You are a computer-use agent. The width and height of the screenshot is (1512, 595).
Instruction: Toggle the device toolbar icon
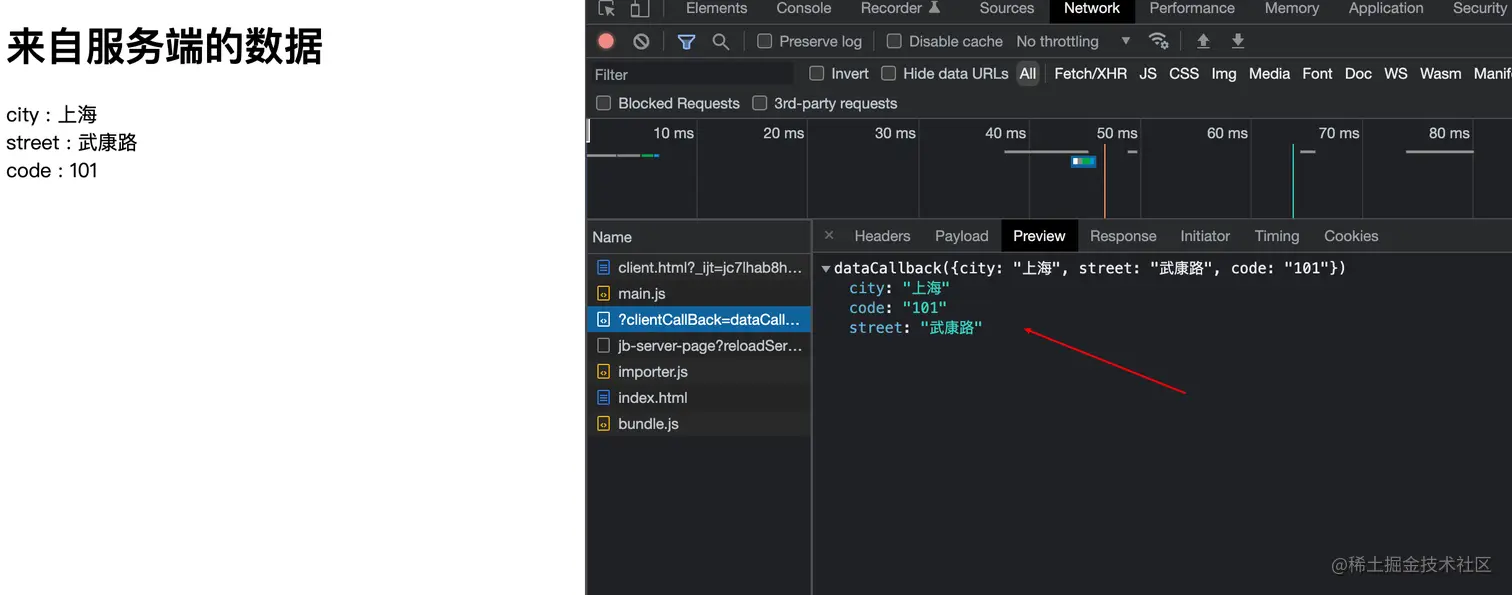(639, 8)
